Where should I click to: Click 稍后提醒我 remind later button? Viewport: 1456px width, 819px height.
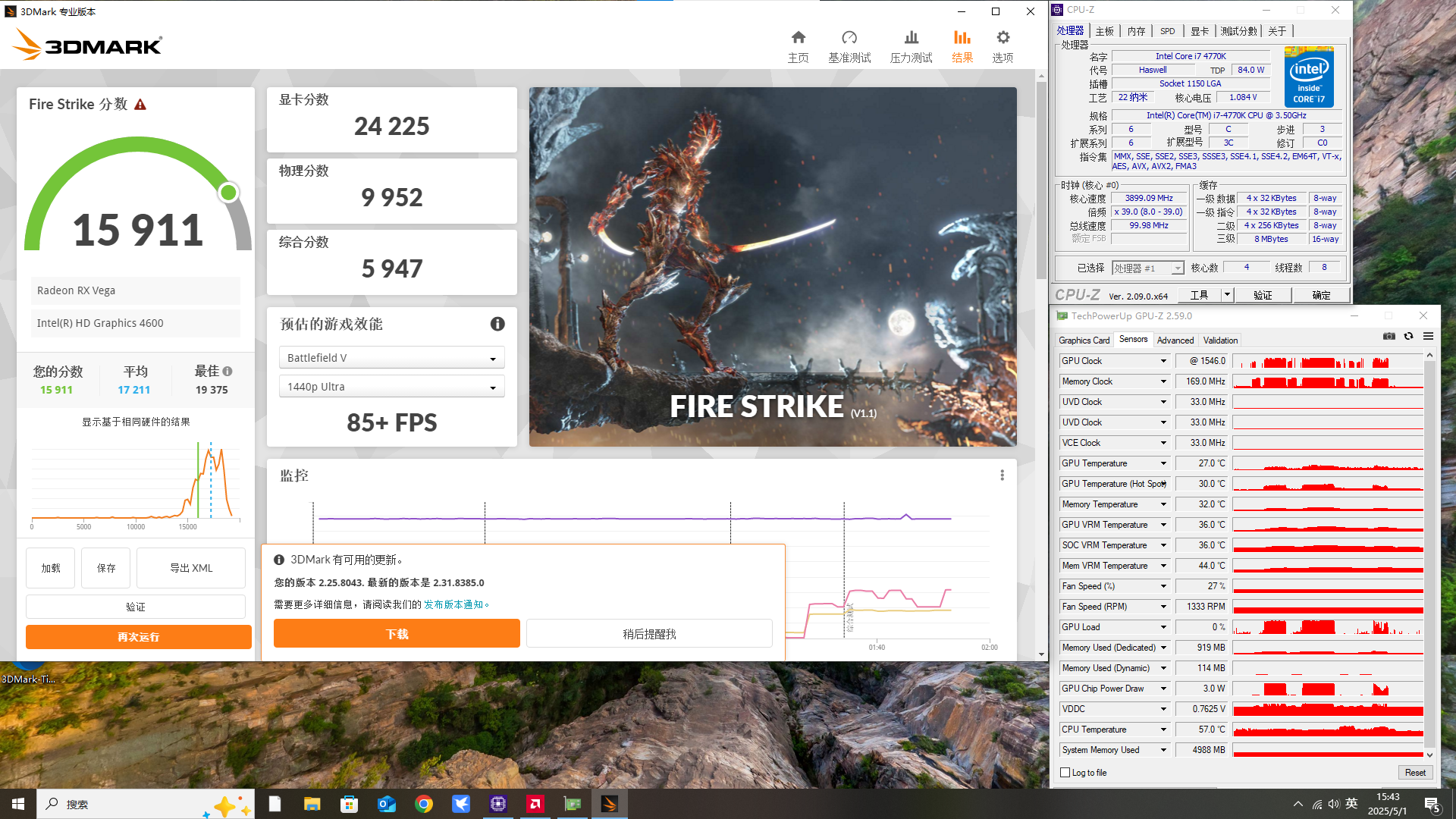click(649, 633)
